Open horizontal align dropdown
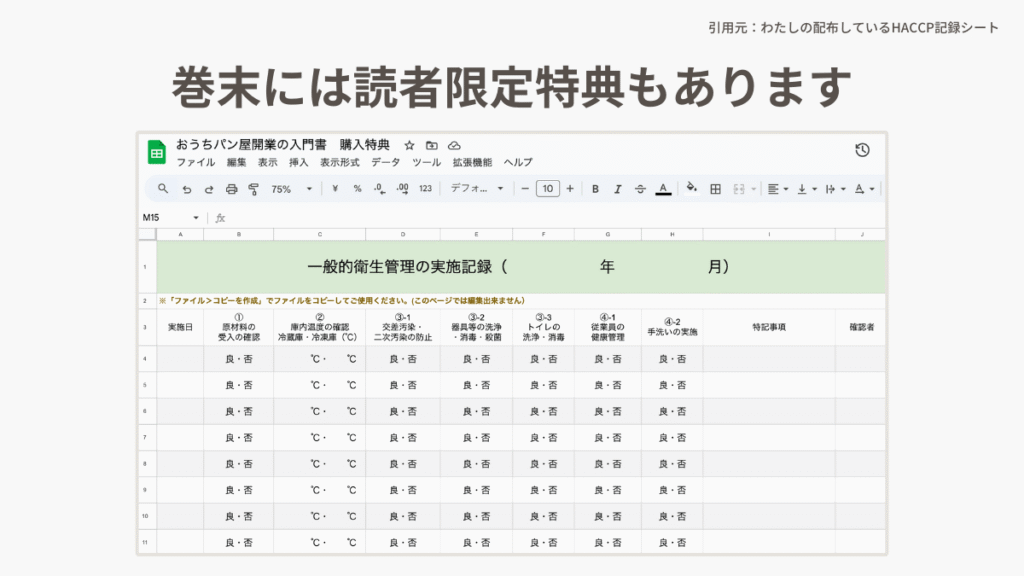This screenshot has width=1024, height=576. click(x=777, y=189)
